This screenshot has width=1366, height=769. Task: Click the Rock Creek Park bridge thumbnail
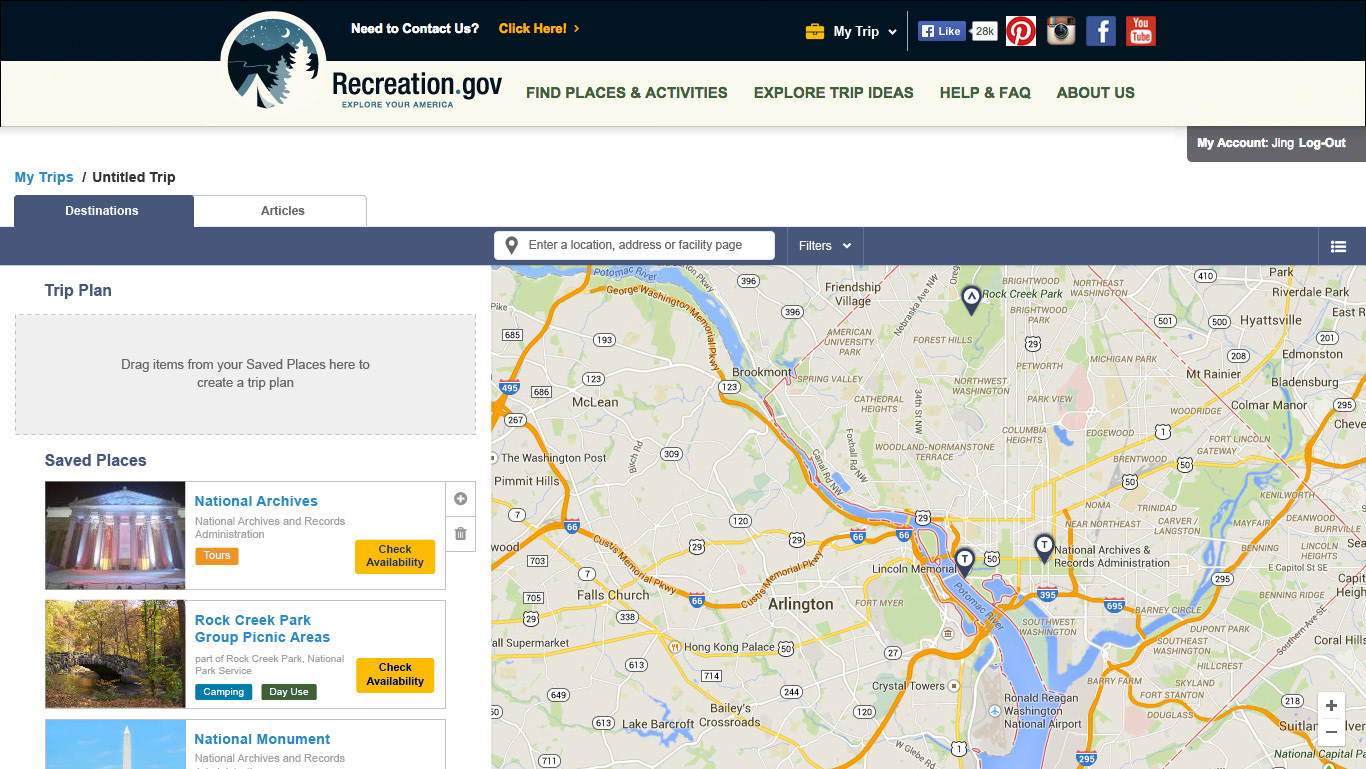click(x=115, y=654)
